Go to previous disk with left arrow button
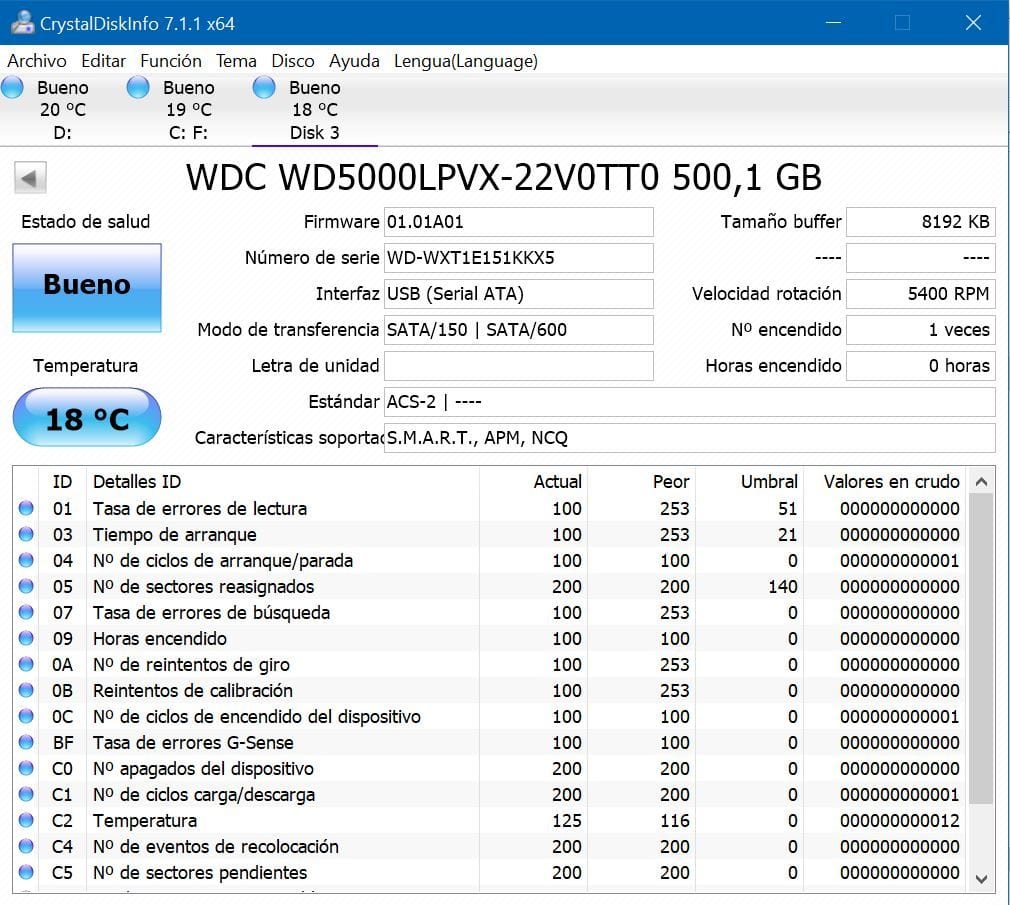Screen dimensions: 1010x905 (30, 178)
